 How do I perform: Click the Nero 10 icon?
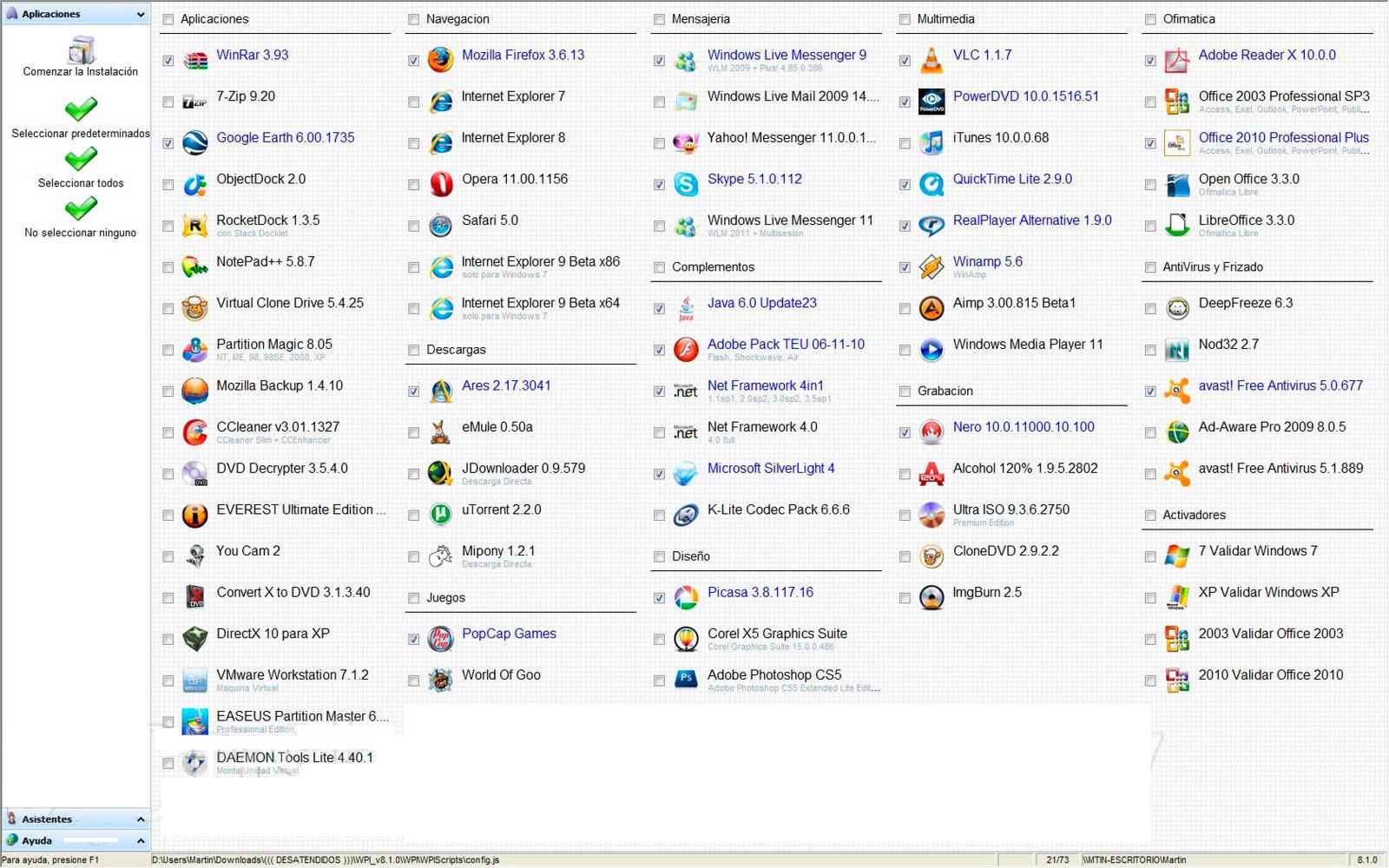(x=931, y=432)
